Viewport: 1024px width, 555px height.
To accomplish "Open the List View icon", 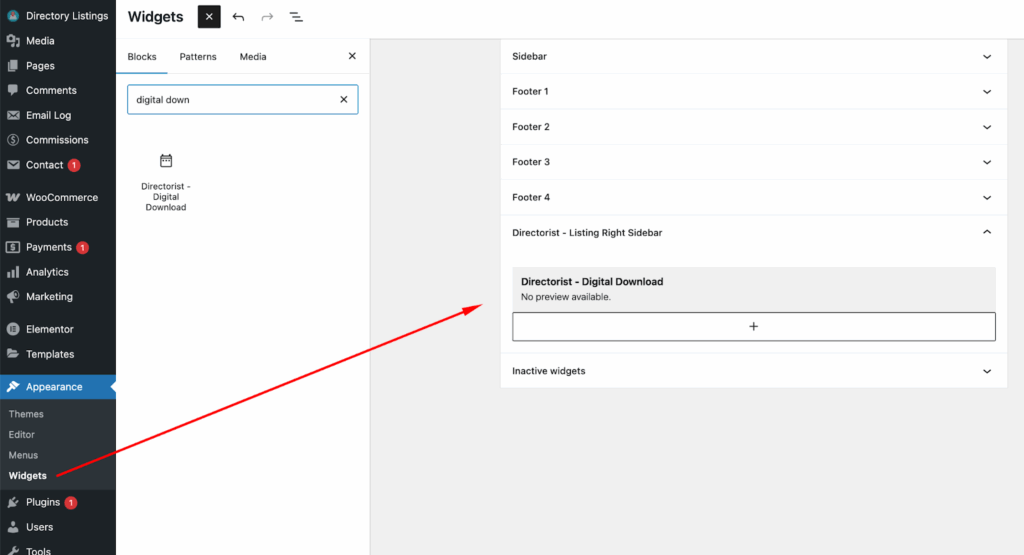I will (296, 17).
